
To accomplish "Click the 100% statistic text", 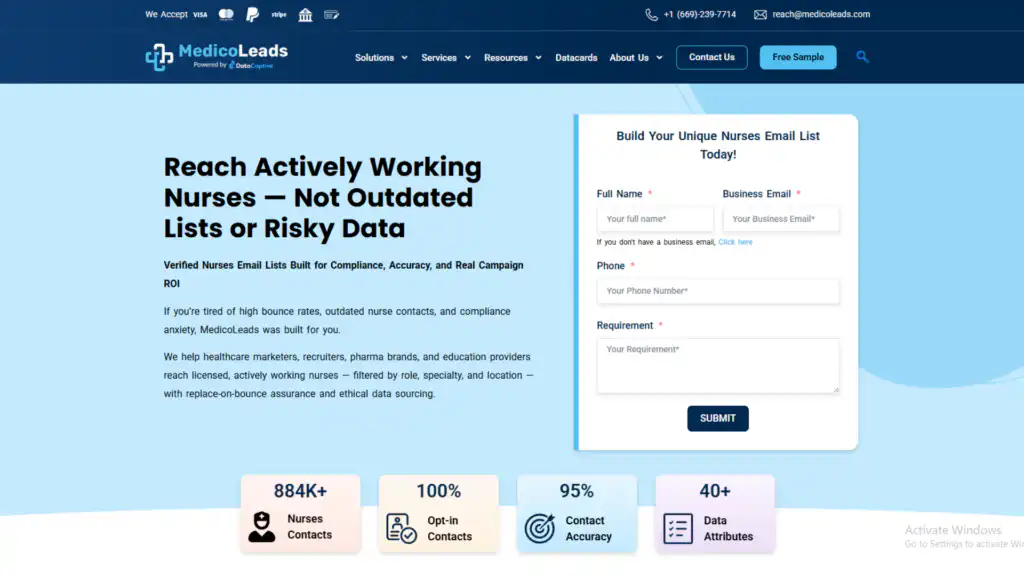I will point(439,491).
